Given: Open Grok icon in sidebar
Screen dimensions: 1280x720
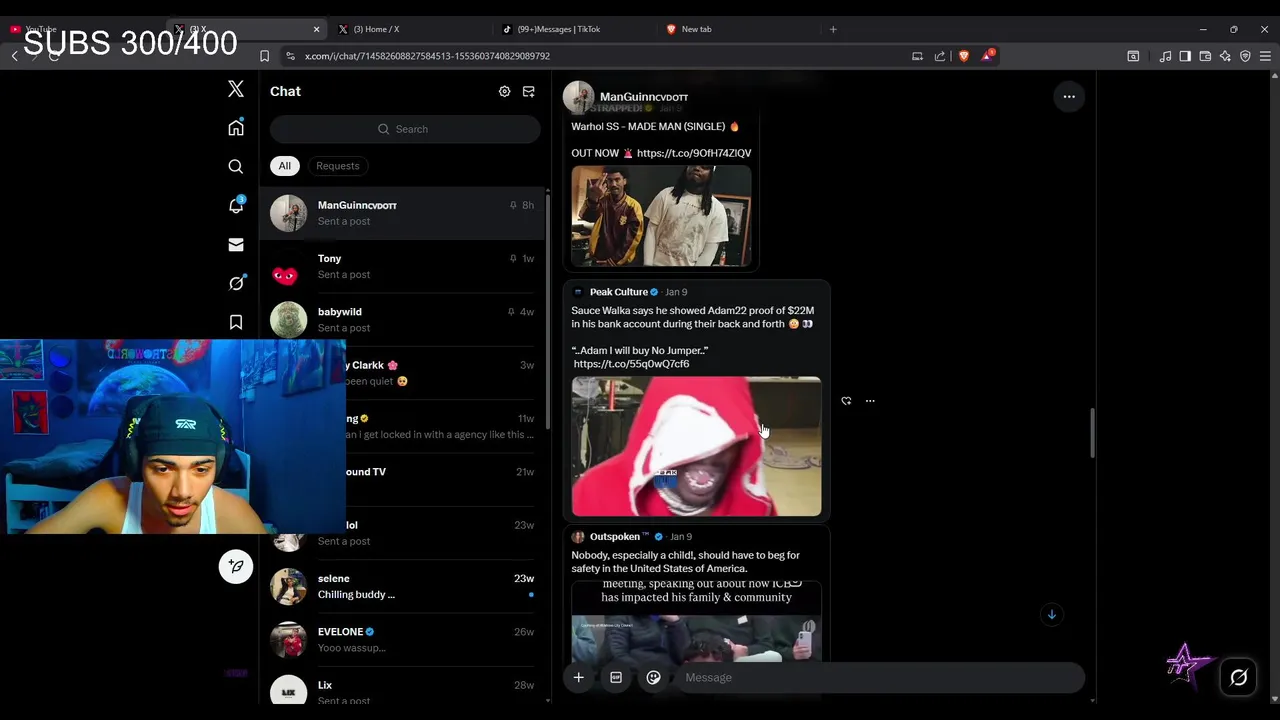Looking at the screenshot, I should point(236,283).
